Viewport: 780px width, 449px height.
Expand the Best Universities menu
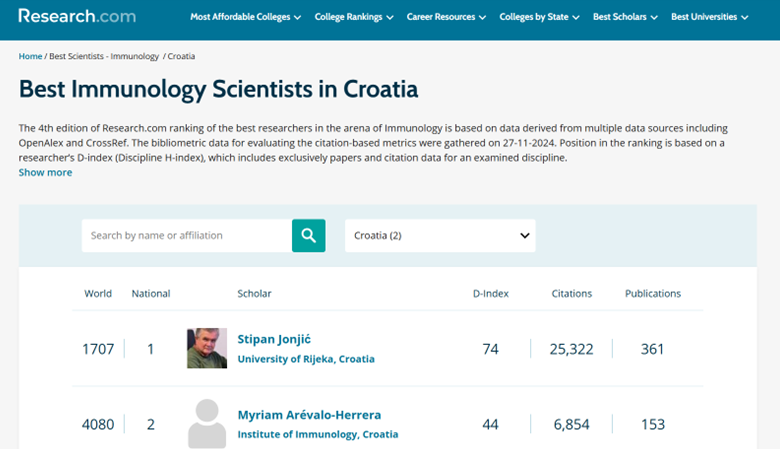[x=709, y=17]
